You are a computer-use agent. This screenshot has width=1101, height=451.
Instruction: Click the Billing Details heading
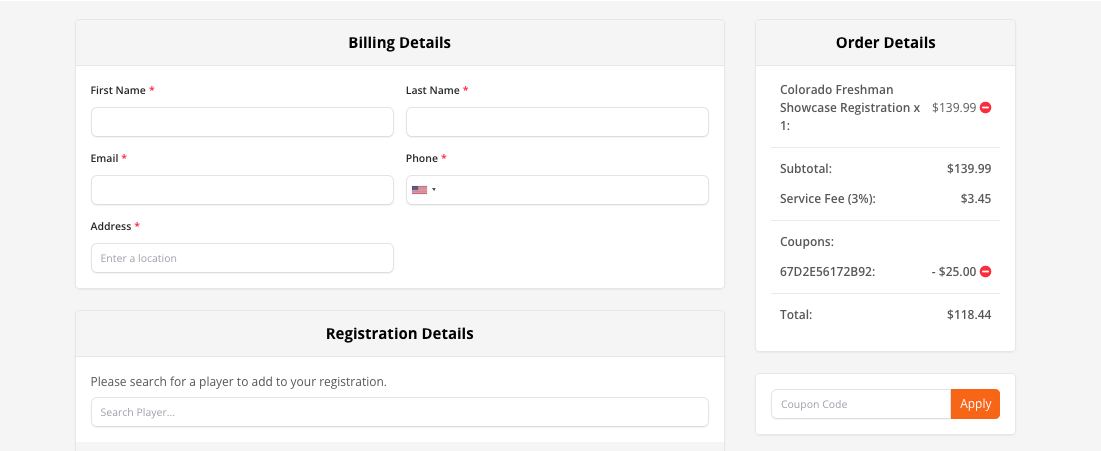pos(400,43)
